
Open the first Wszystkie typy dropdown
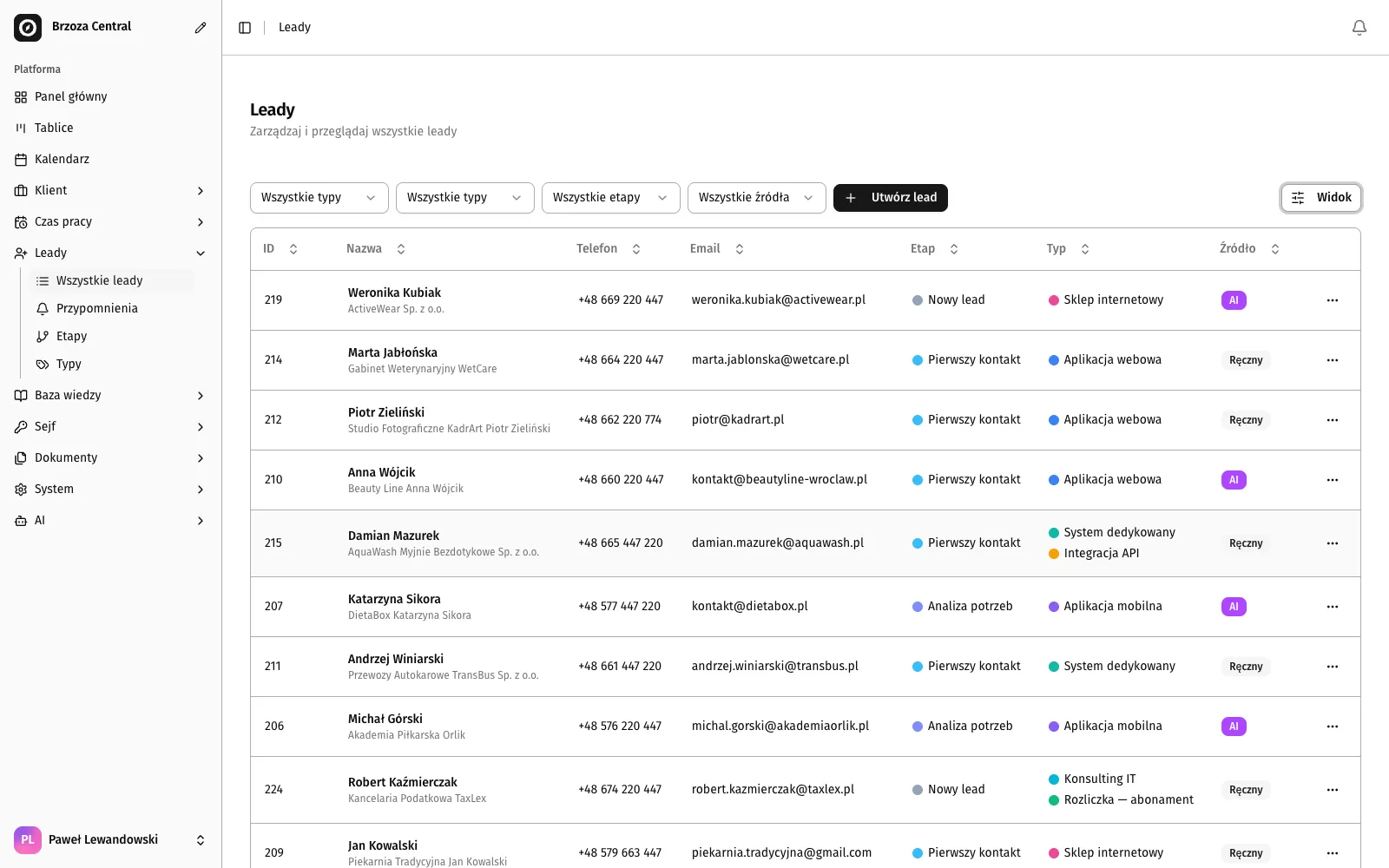(319, 198)
